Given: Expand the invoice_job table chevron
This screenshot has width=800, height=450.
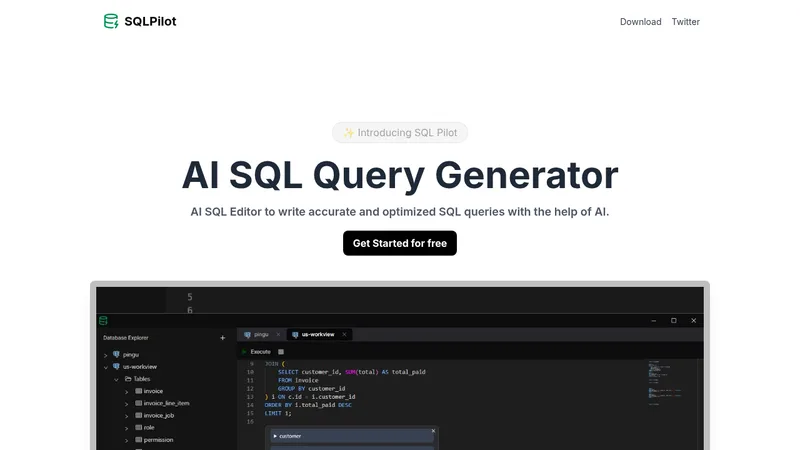Looking at the screenshot, I should tap(127, 416).
